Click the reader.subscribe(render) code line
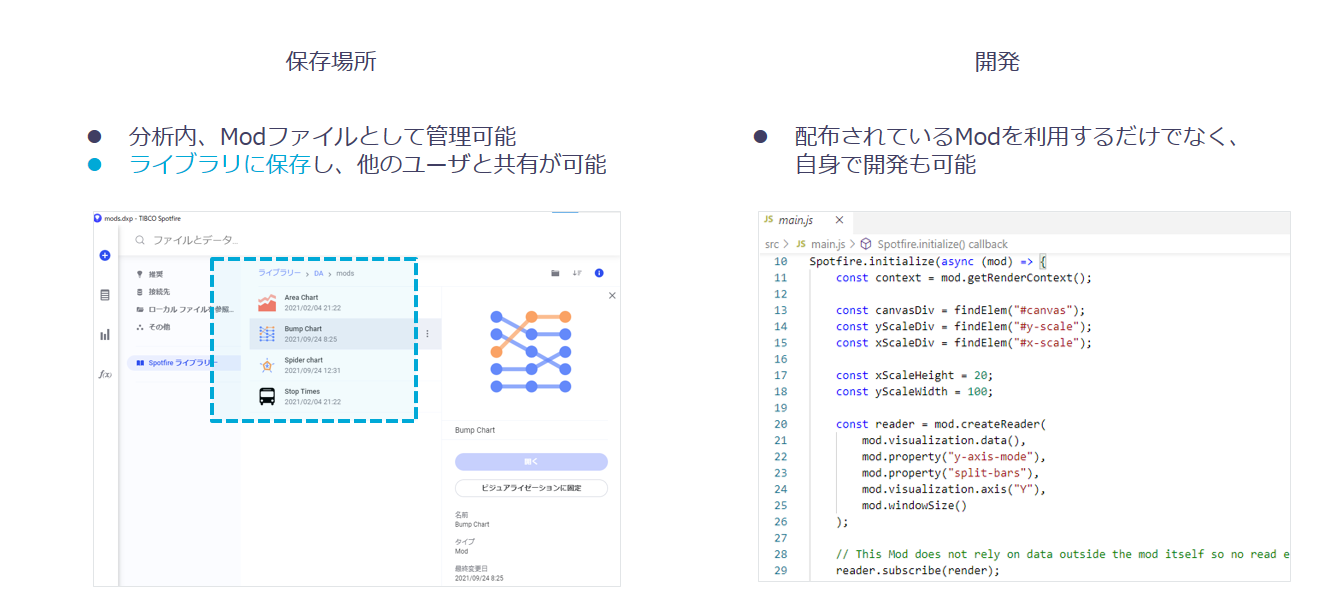Viewport: 1334px width, 608px height. 917,571
